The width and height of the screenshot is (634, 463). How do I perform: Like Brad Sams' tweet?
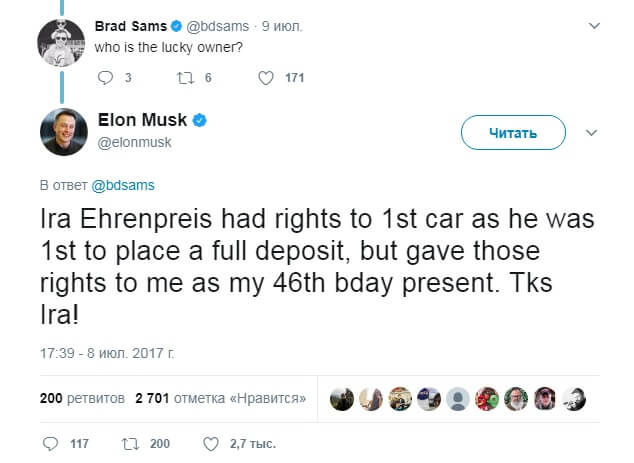point(265,77)
